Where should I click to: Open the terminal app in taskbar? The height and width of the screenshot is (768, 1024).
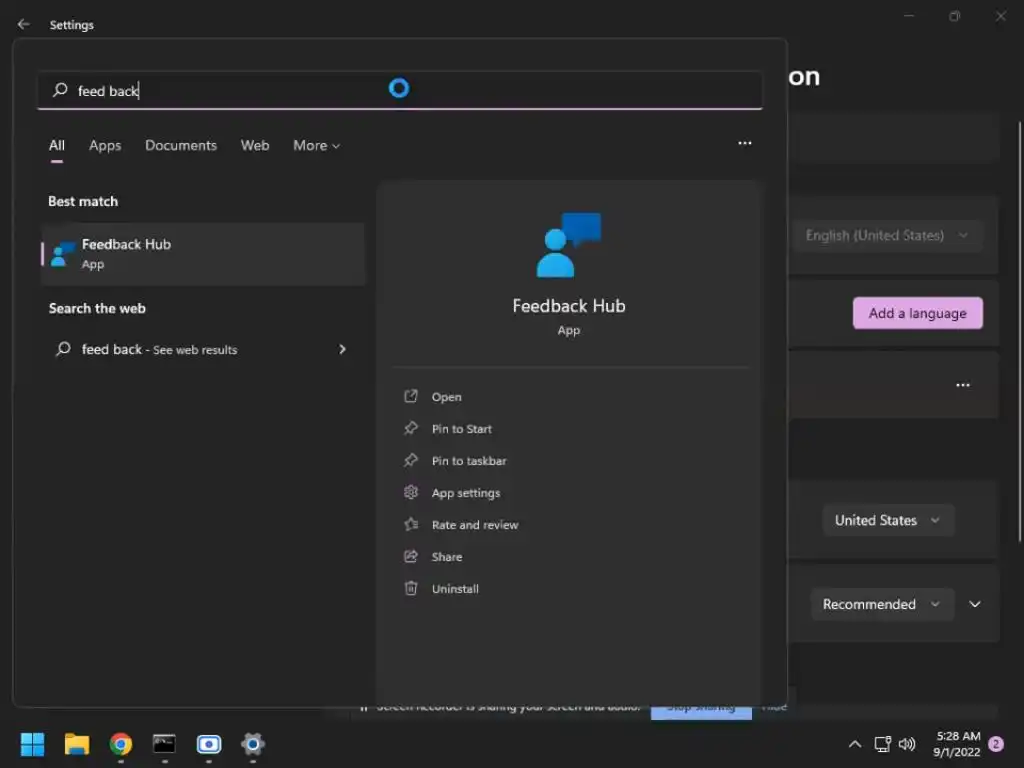point(165,744)
